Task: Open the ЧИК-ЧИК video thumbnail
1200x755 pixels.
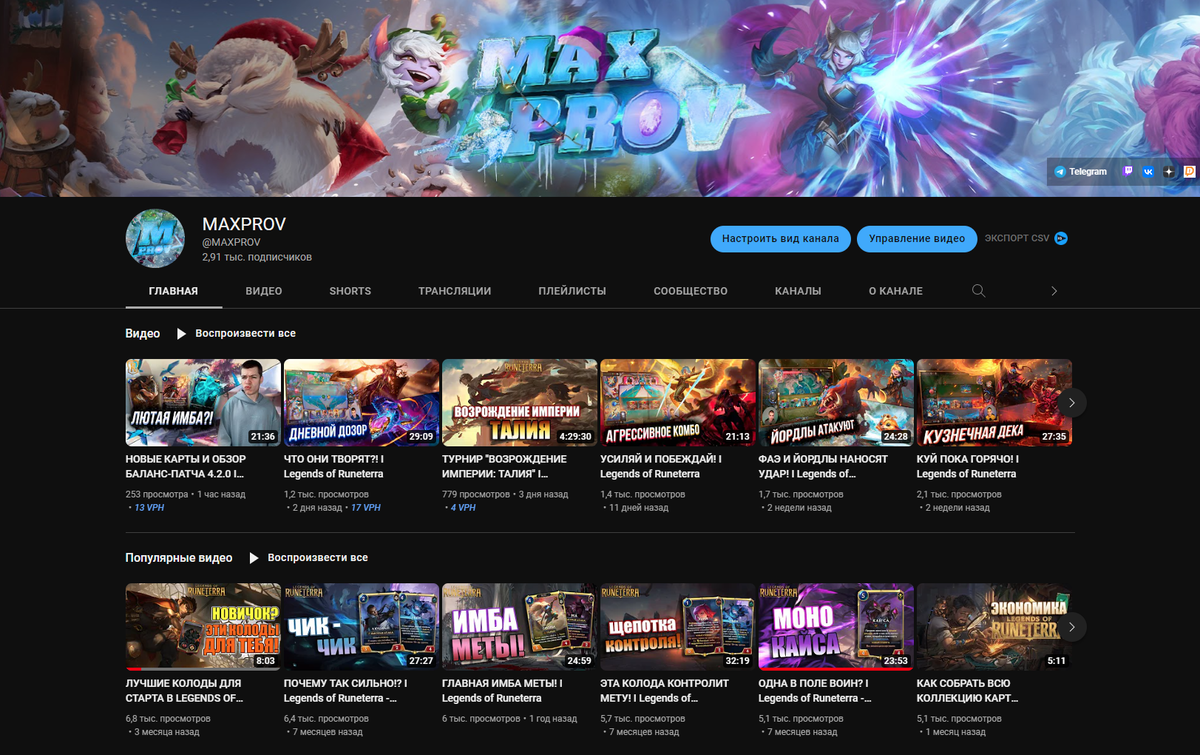Action: tap(361, 627)
